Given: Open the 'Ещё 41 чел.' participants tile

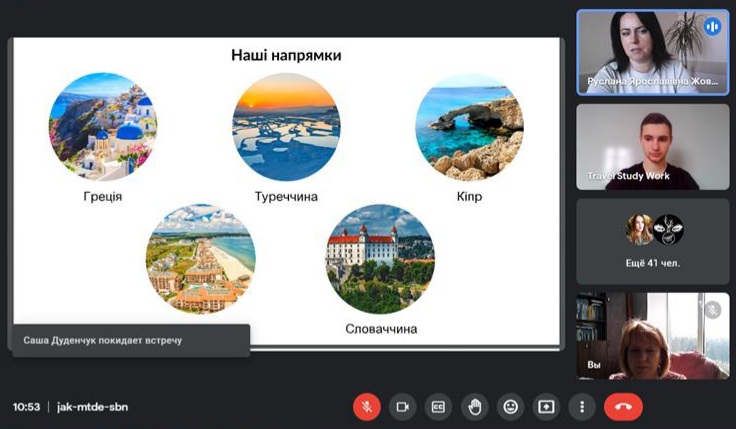Looking at the screenshot, I should tap(652, 241).
